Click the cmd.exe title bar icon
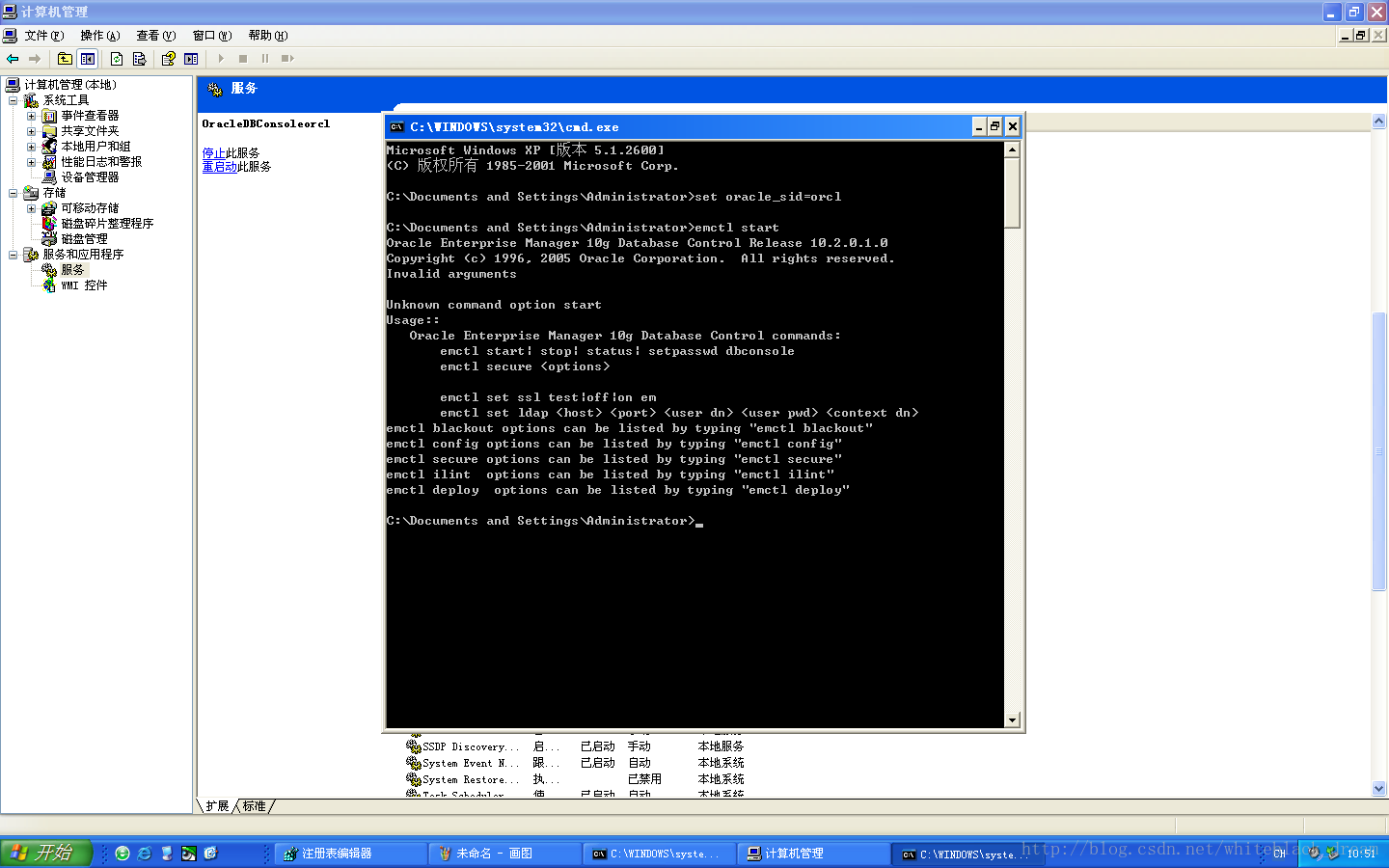The image size is (1389, 868). [396, 127]
